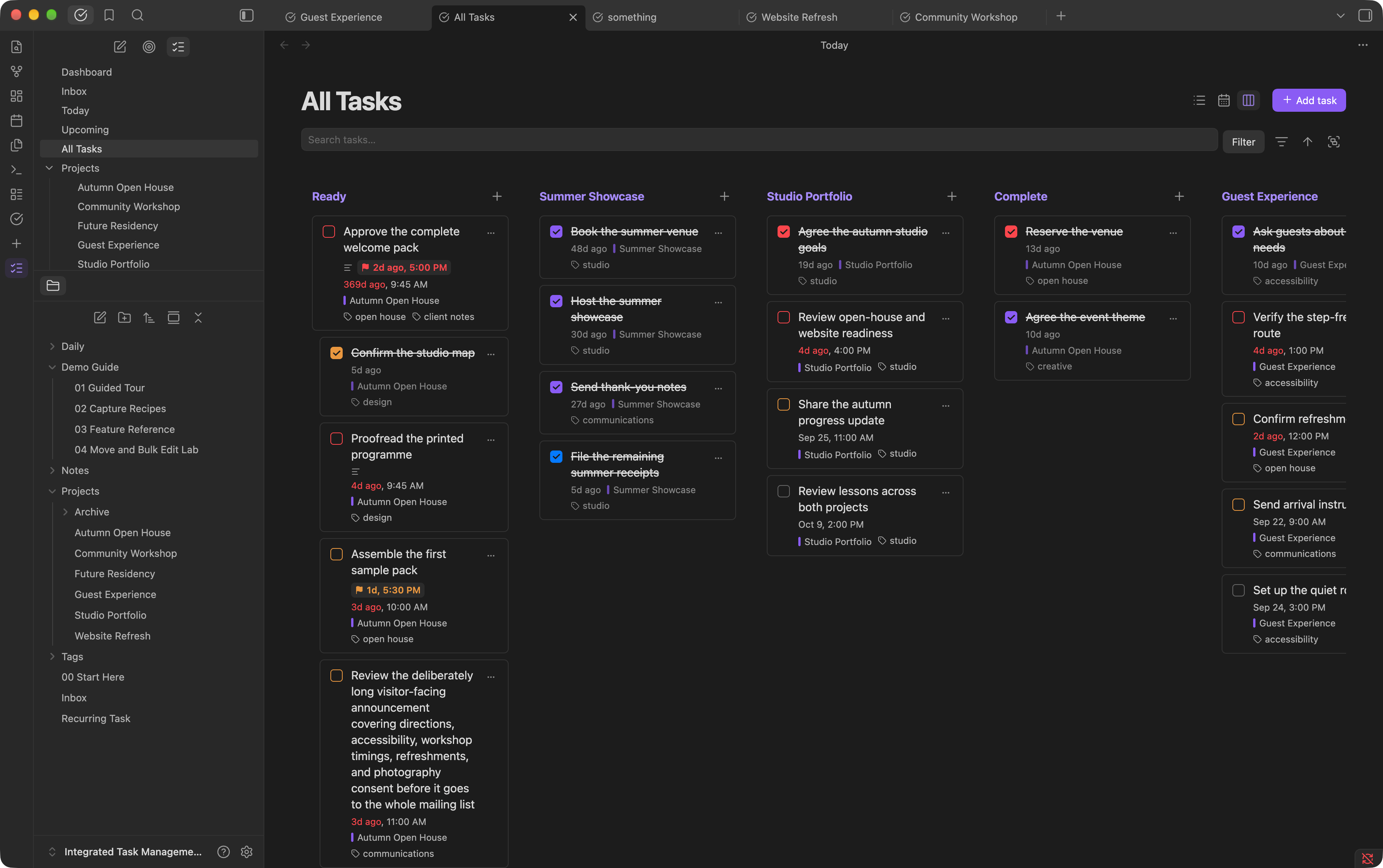Image resolution: width=1383 pixels, height=868 pixels.
Task: Open Upcoming view in sidebar
Action: click(x=149, y=130)
